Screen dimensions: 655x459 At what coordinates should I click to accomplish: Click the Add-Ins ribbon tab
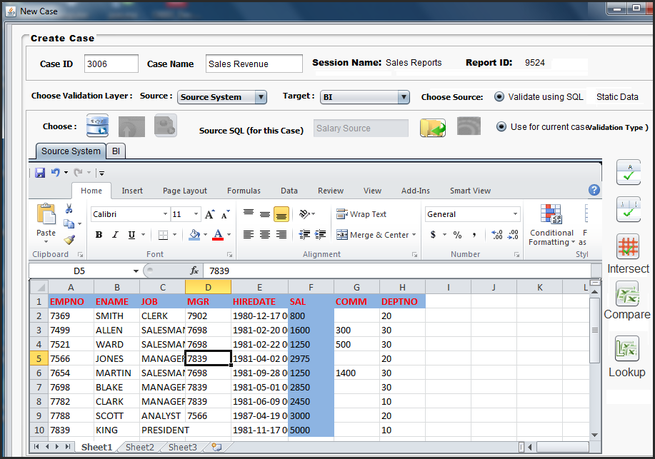[x=415, y=191]
